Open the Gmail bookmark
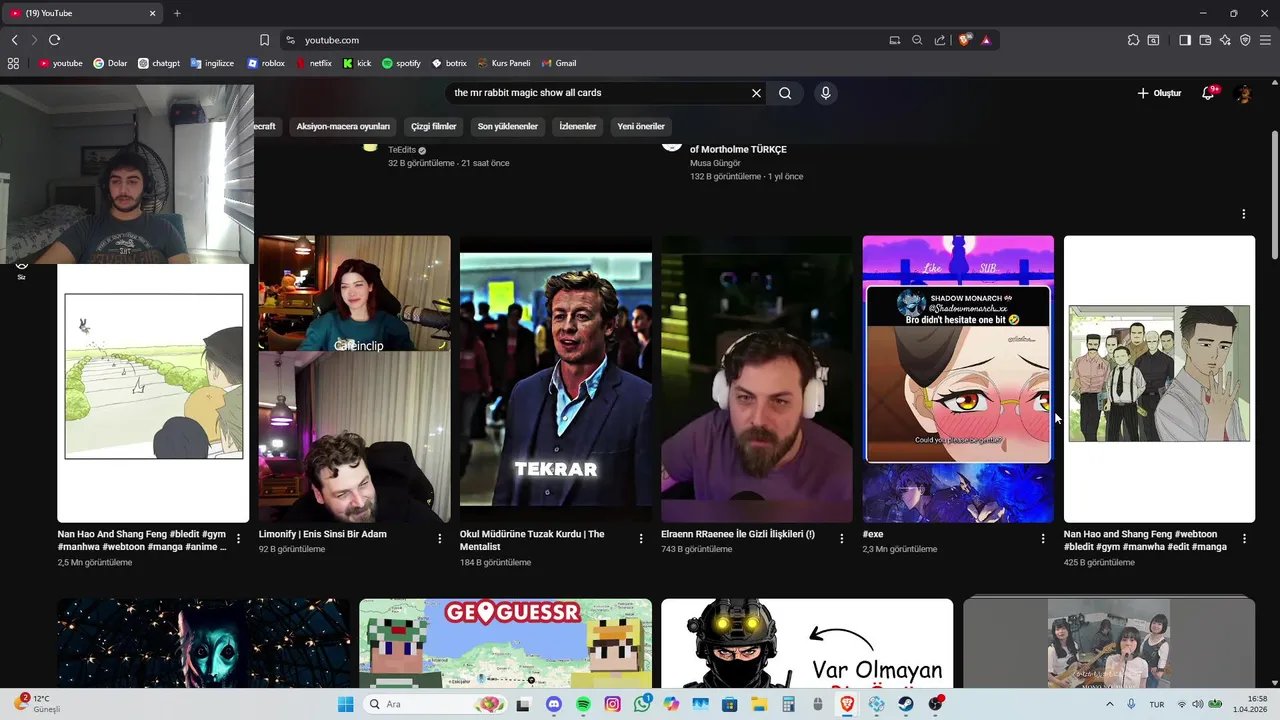 coord(558,63)
